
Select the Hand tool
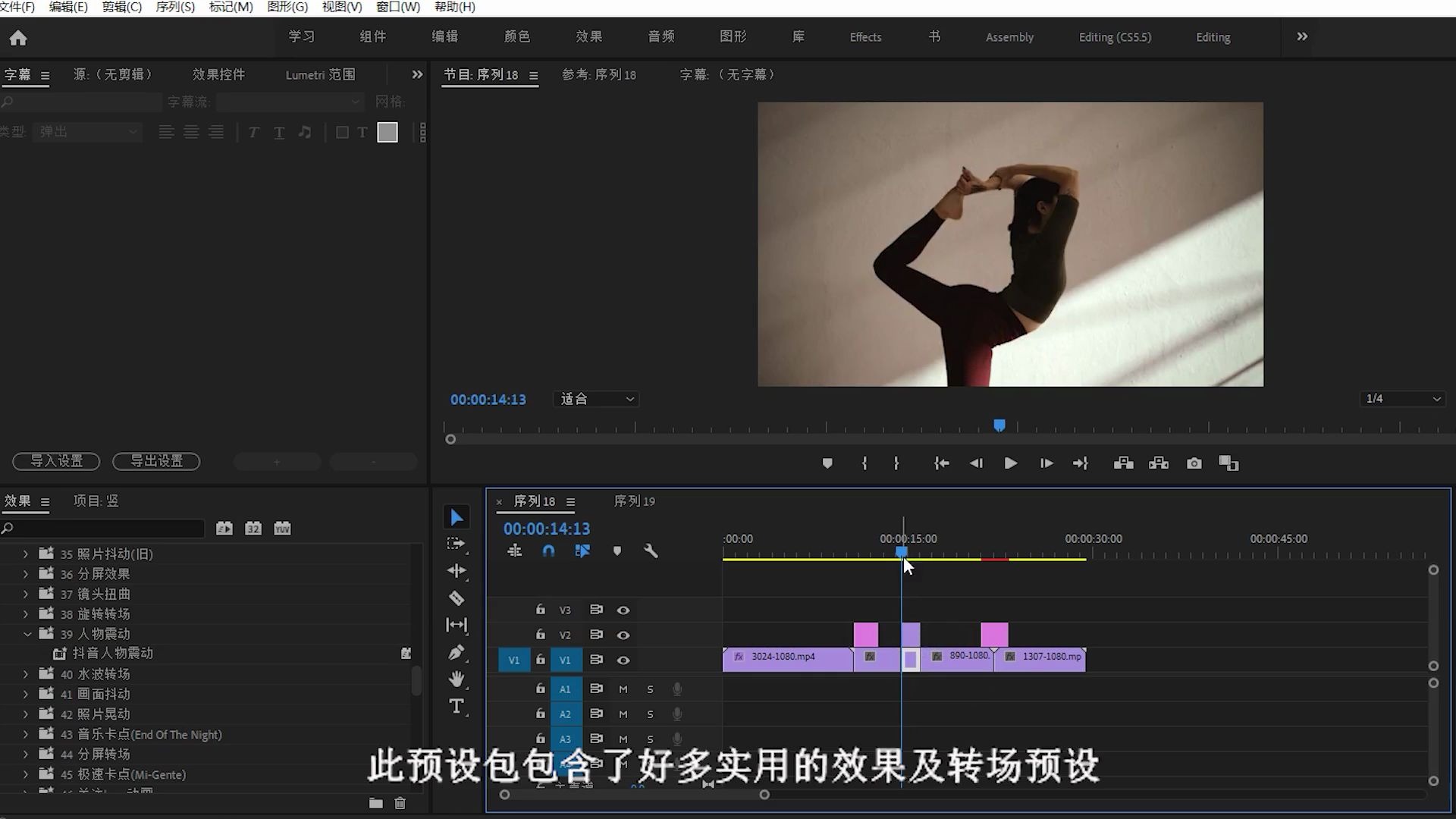(x=457, y=679)
